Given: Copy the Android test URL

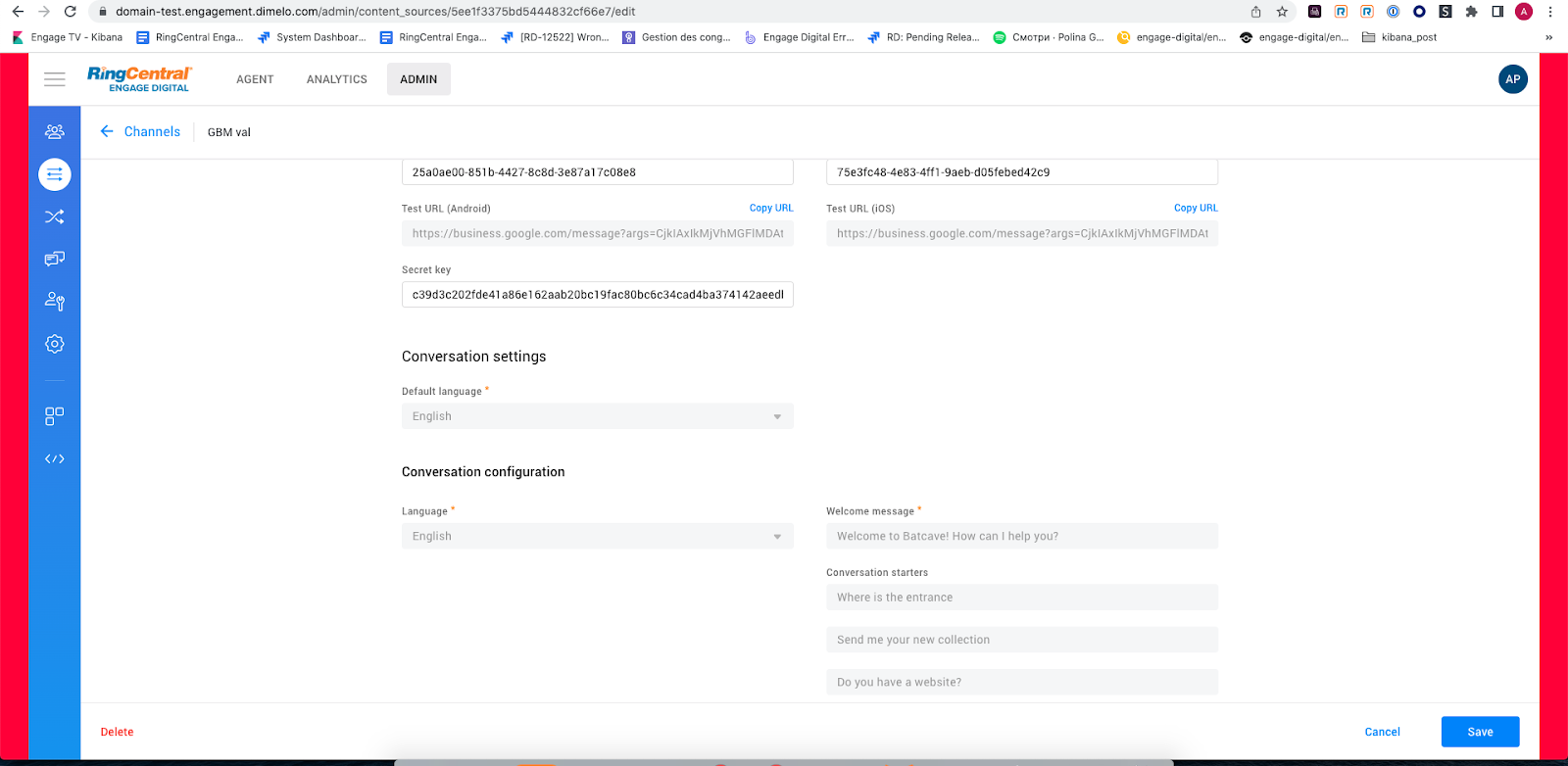Looking at the screenshot, I should [771, 208].
